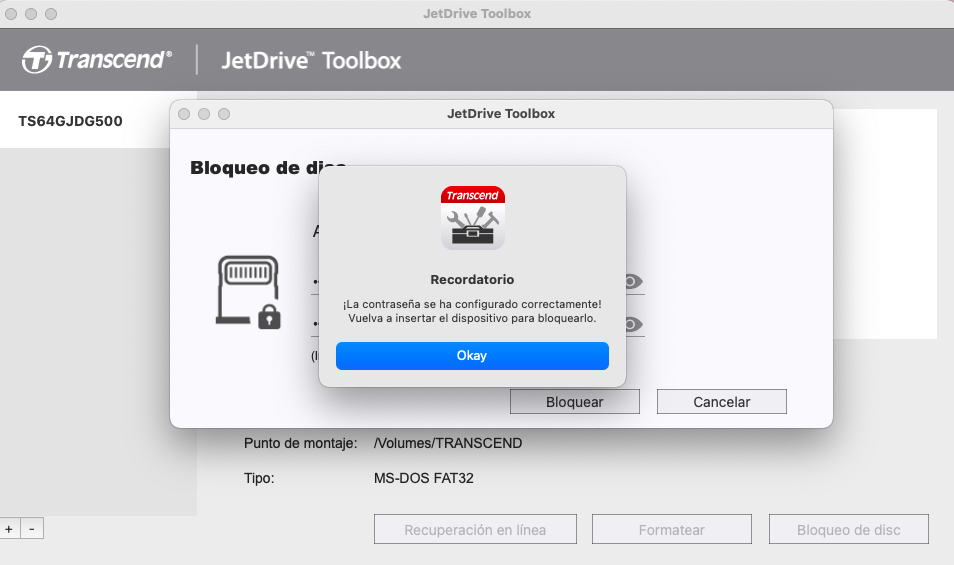Click the Tipo label
This screenshot has height=565, width=954.
pos(259,479)
